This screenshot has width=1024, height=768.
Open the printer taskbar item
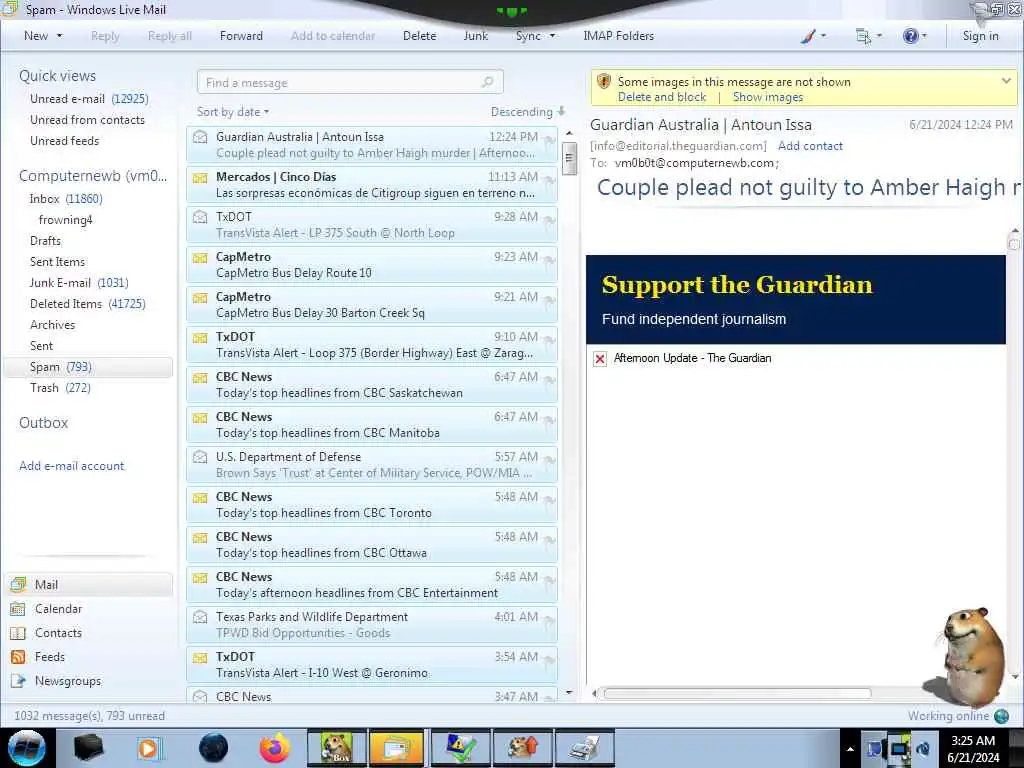pyautogui.click(x=584, y=748)
